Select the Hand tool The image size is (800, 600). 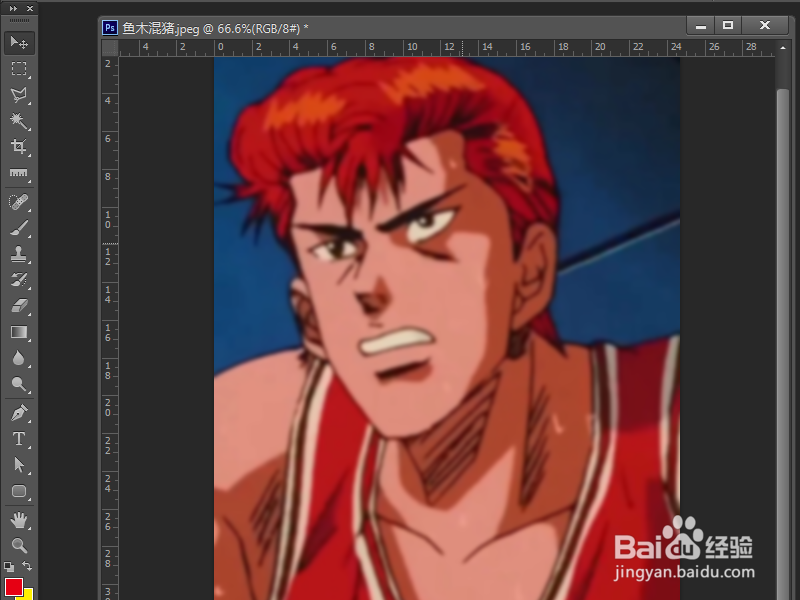[x=19, y=520]
